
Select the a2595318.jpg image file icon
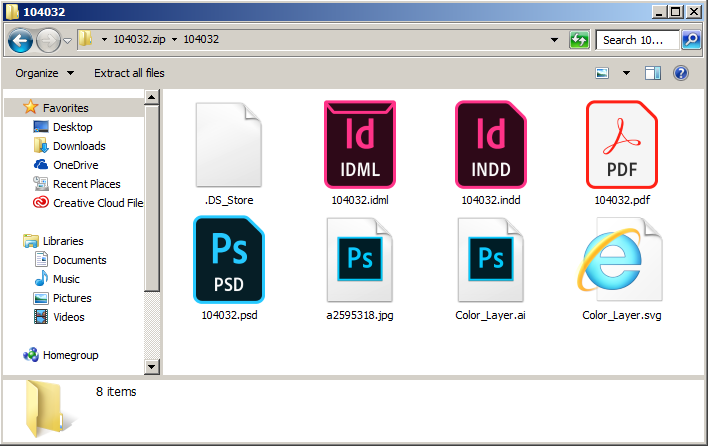click(360, 260)
